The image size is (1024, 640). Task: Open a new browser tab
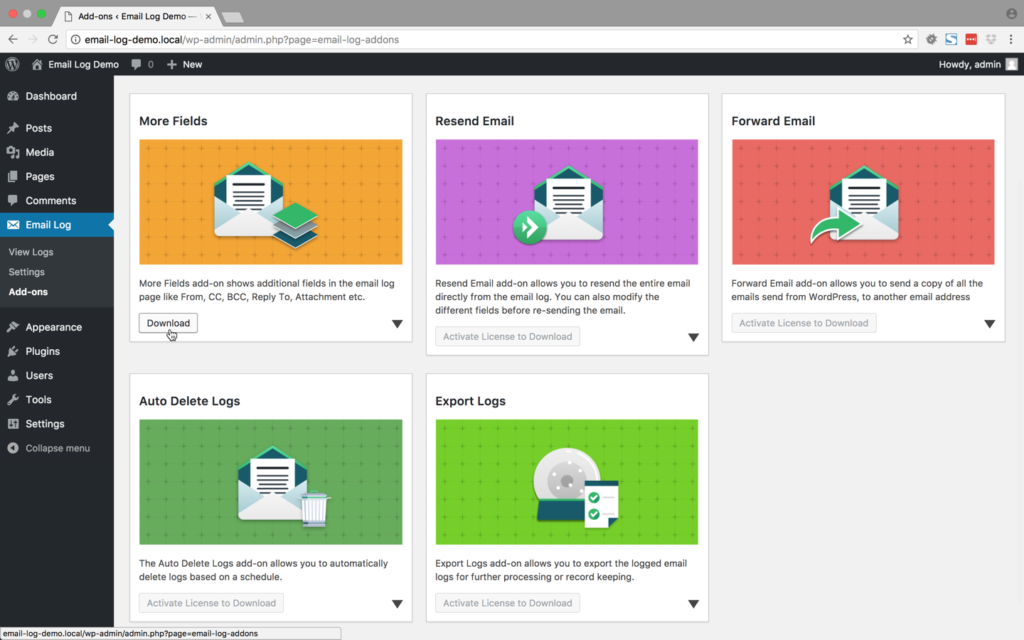232,17
